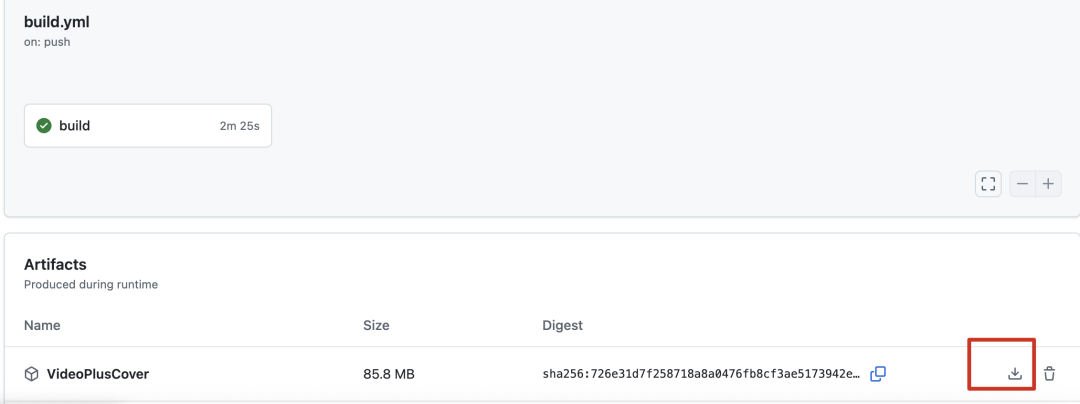Zoom out the workflow graph with minus
The image size is (1080, 404).
click(1023, 184)
